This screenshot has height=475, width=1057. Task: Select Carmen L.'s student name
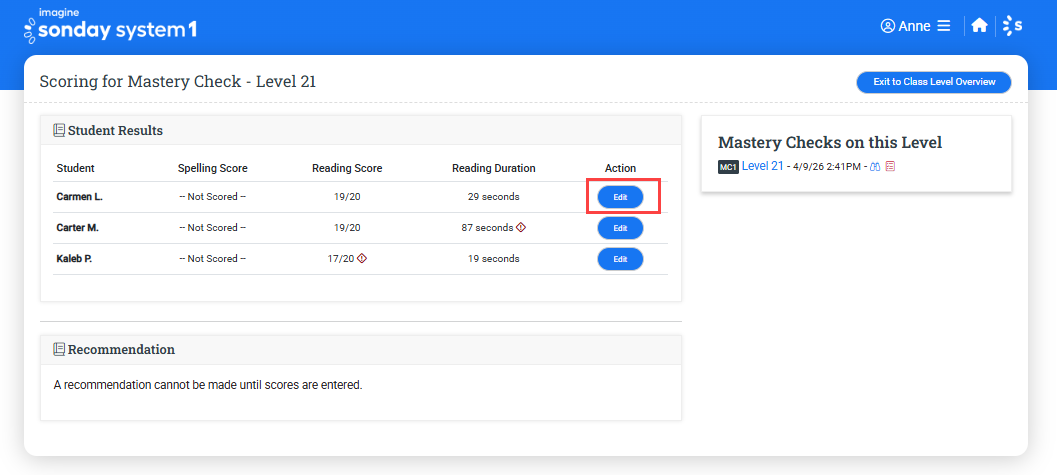[79, 197]
